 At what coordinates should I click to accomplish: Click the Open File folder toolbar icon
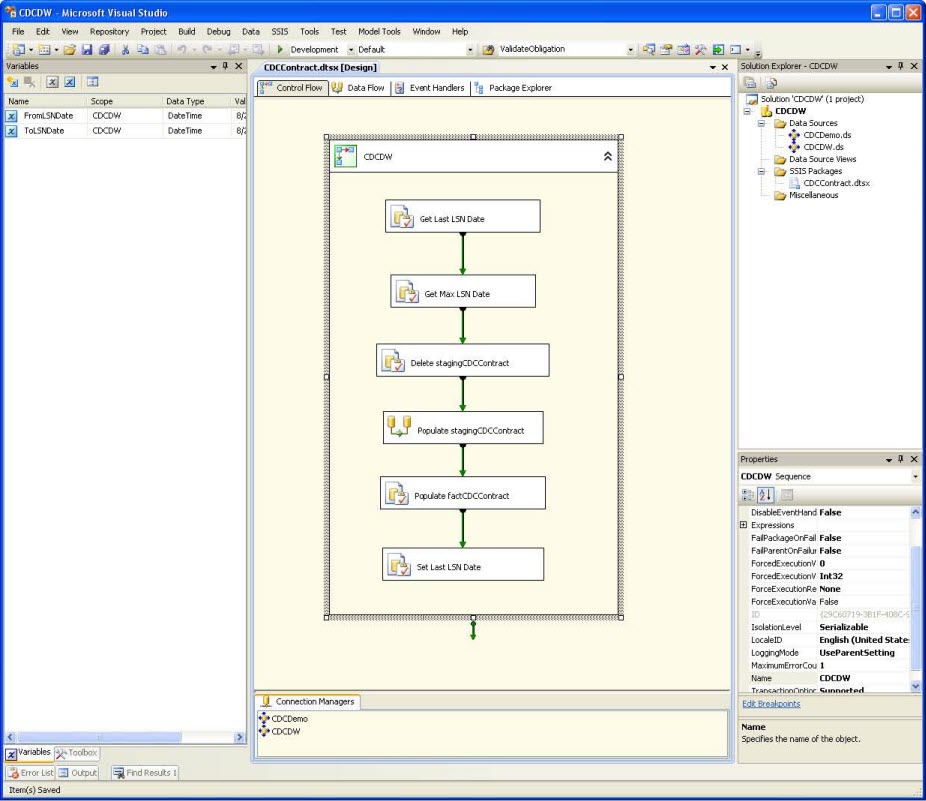point(70,49)
